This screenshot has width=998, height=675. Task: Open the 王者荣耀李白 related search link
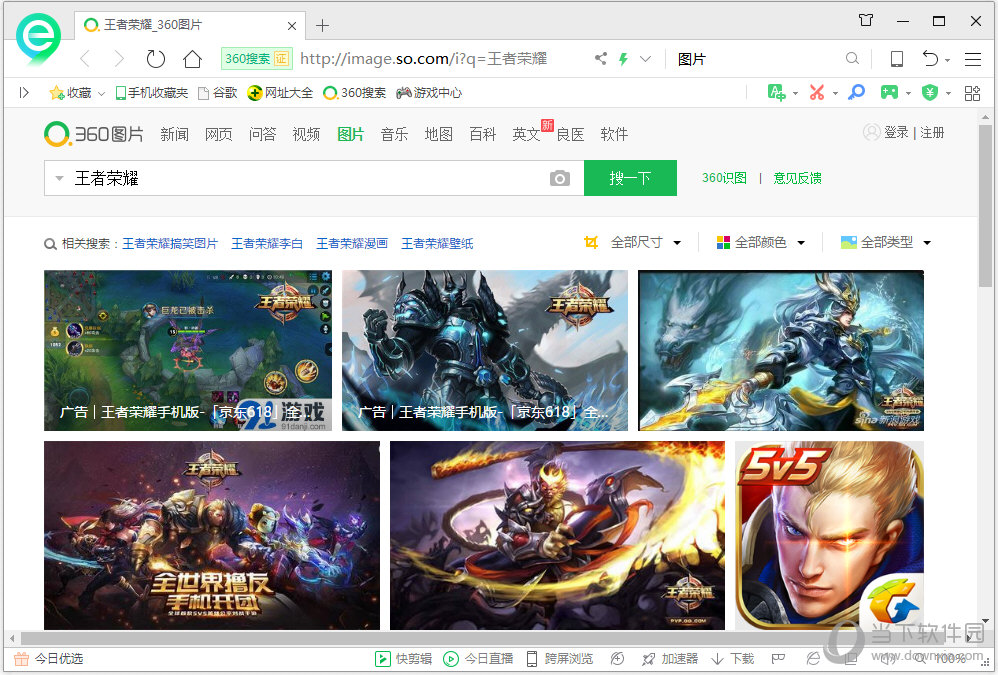coord(266,242)
